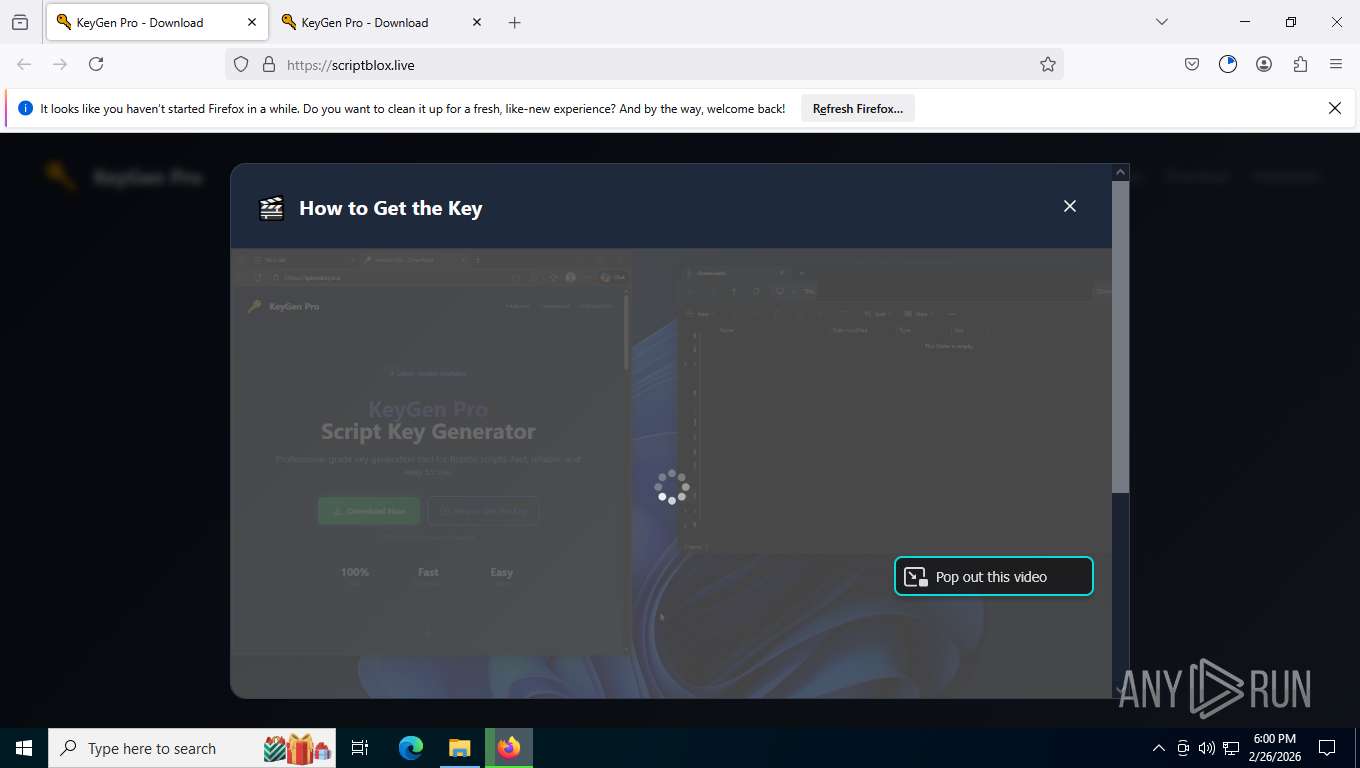Viewport: 1360px width, 768px height.
Task: Dismiss the Firefox notification bar
Action: pyautogui.click(x=1334, y=108)
